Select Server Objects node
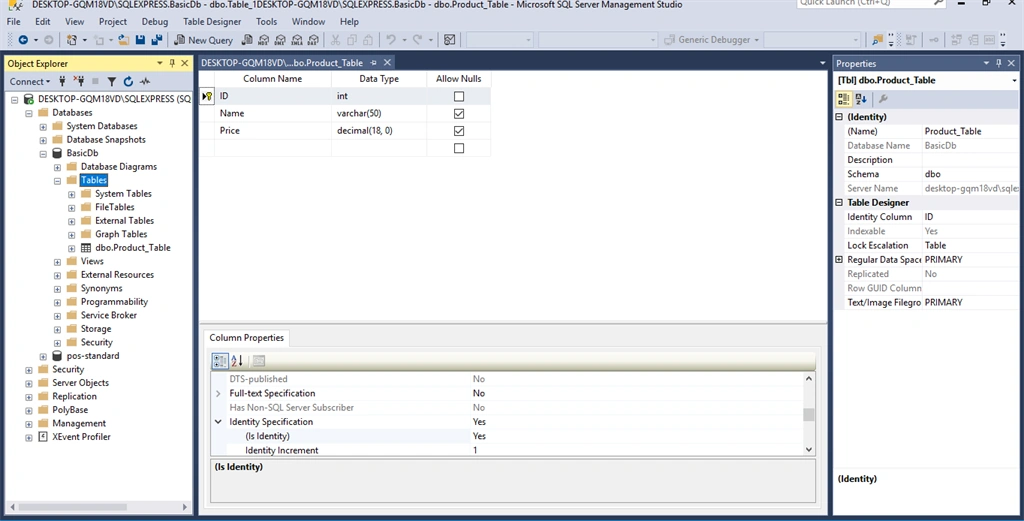 tap(80, 383)
